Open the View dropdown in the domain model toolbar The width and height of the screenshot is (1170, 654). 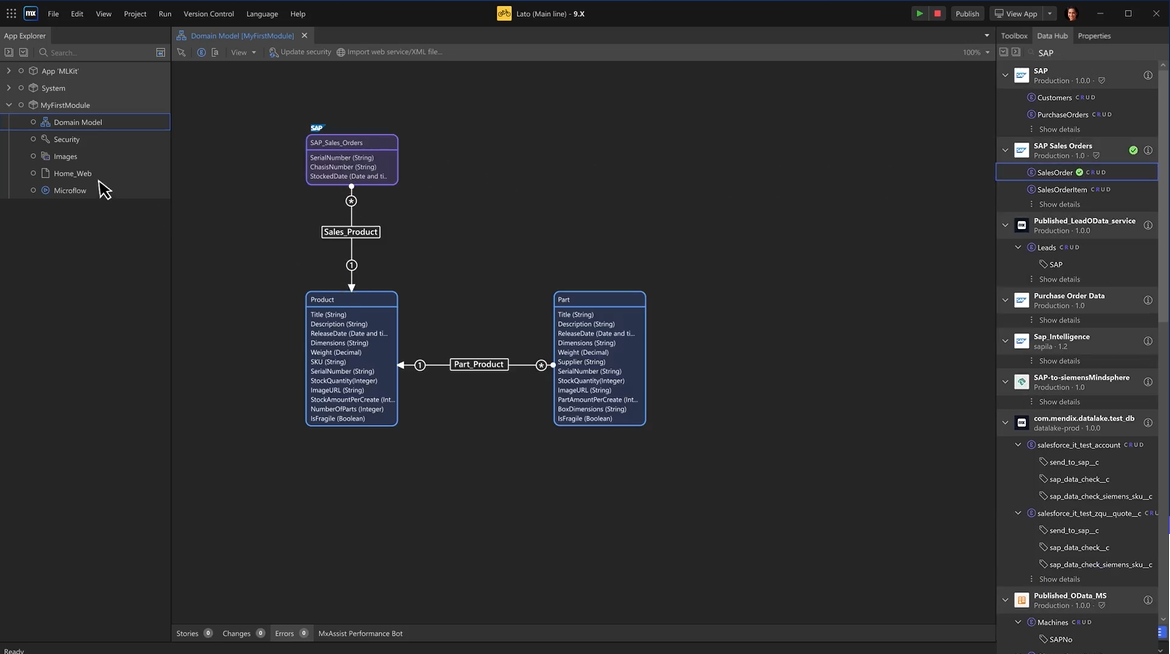(x=243, y=52)
